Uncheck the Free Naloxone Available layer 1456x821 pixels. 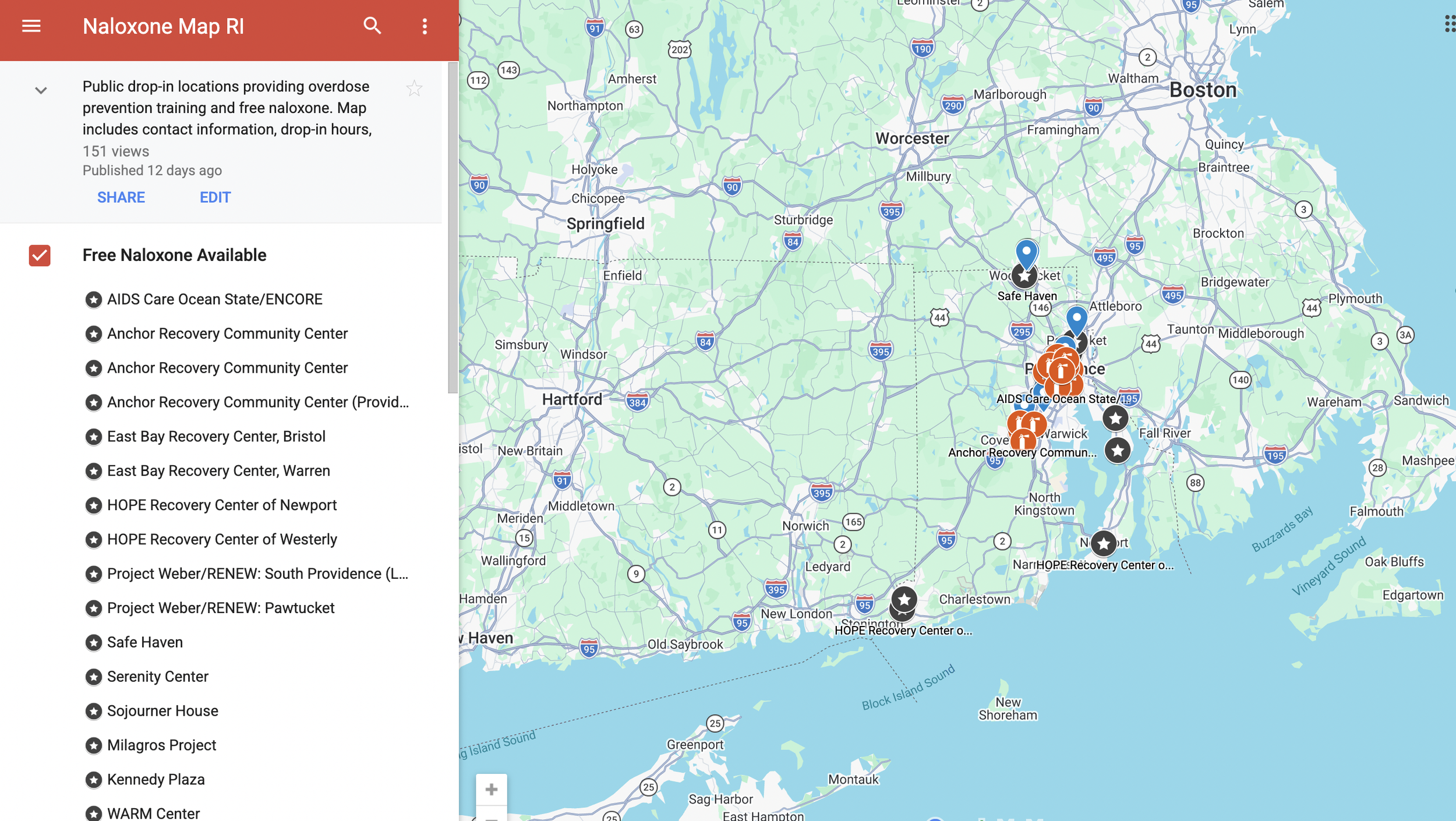click(40, 255)
